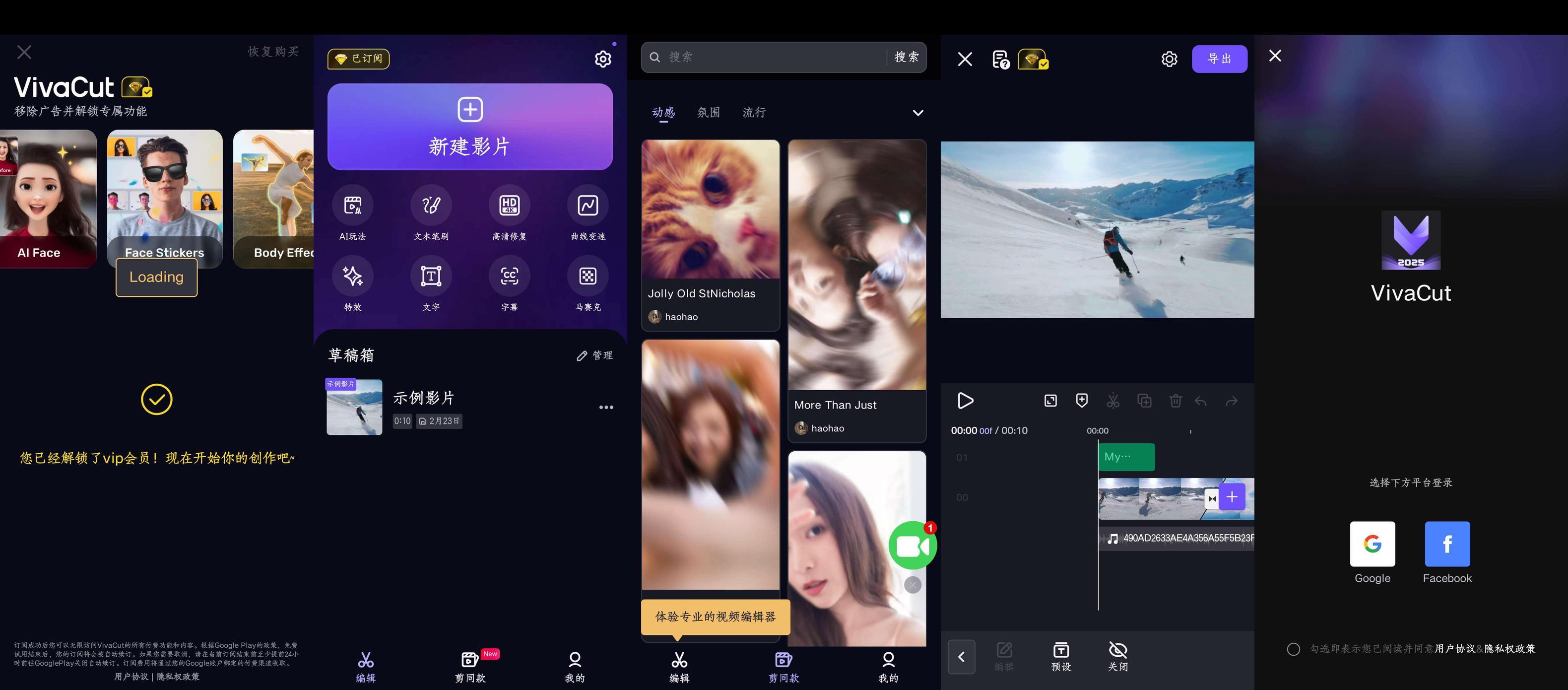Select the 文本笔刷 text brush tool
1568x690 pixels.
(431, 206)
